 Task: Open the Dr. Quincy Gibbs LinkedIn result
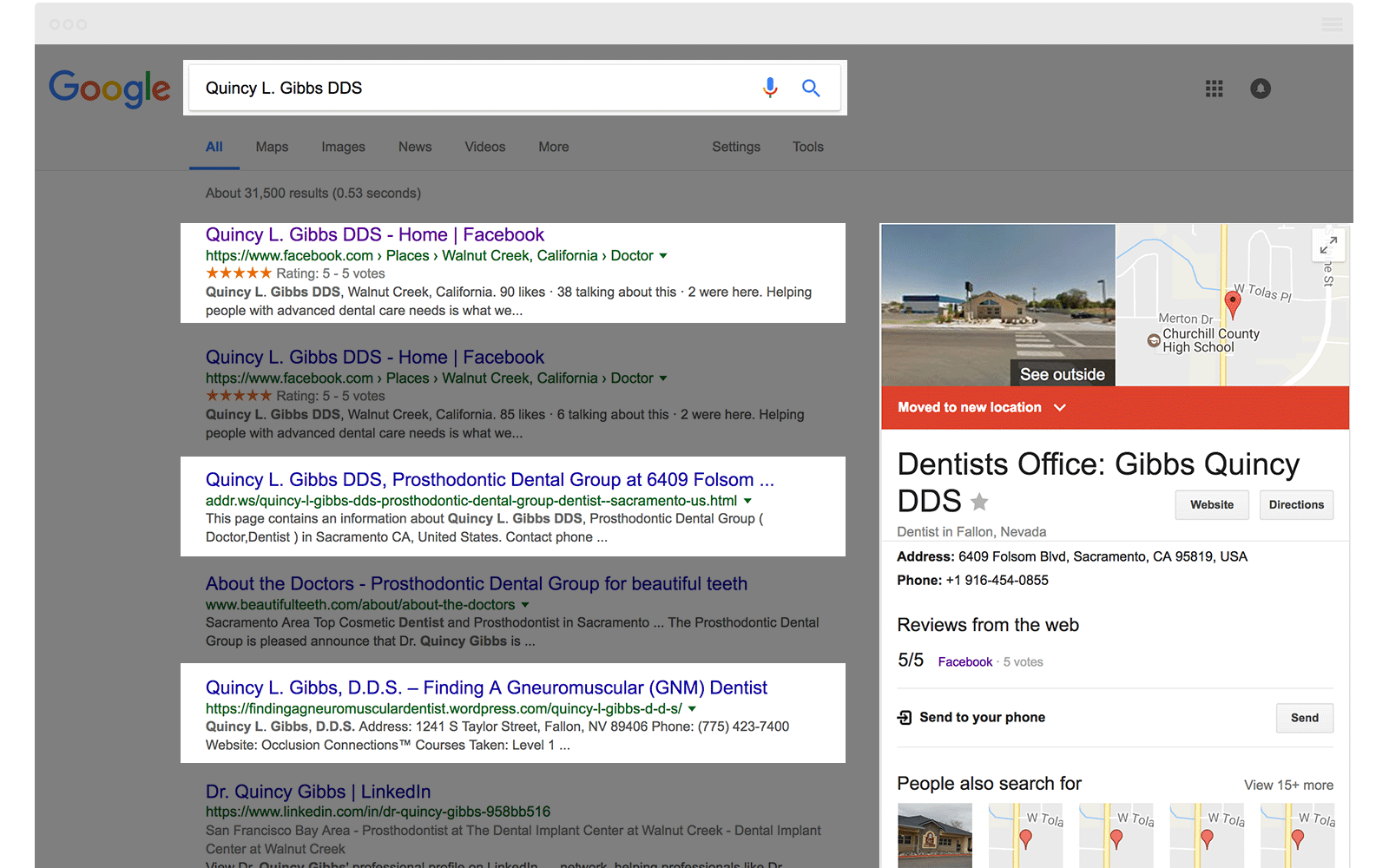point(318,792)
